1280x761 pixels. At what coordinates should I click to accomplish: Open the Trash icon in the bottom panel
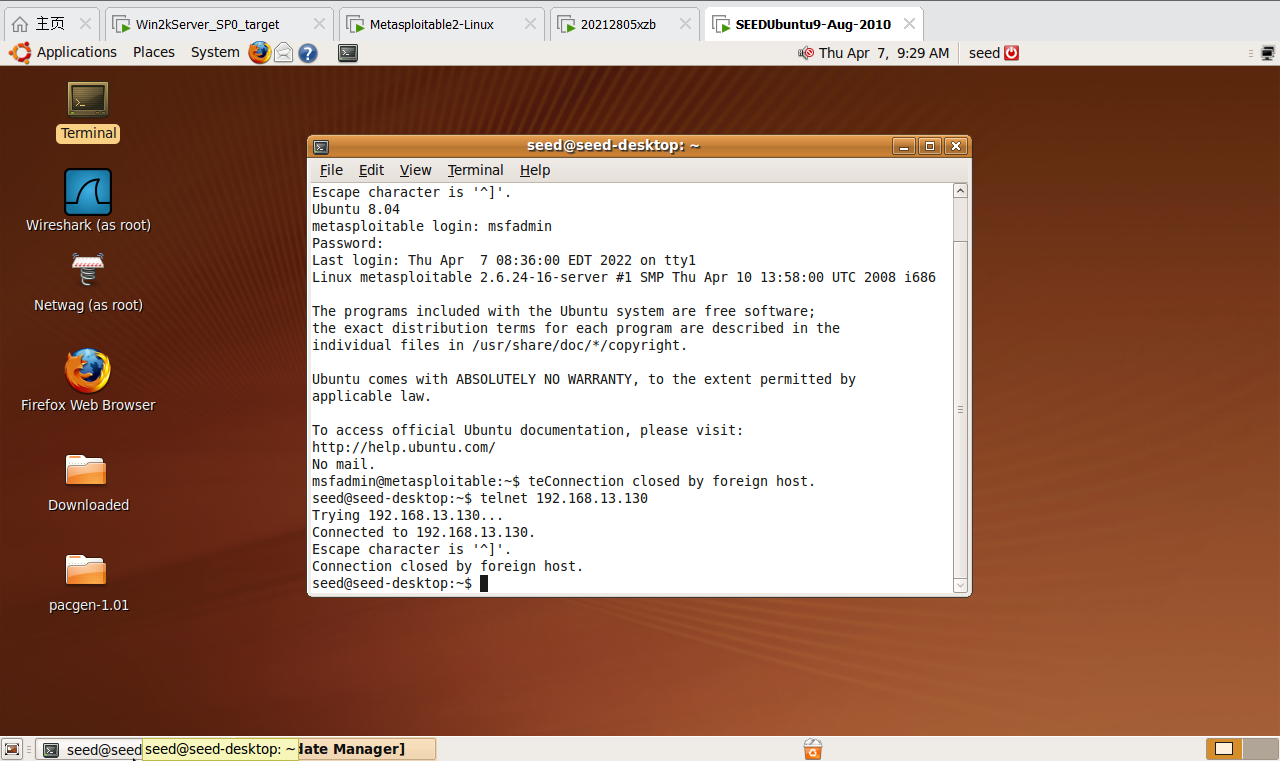click(x=813, y=749)
